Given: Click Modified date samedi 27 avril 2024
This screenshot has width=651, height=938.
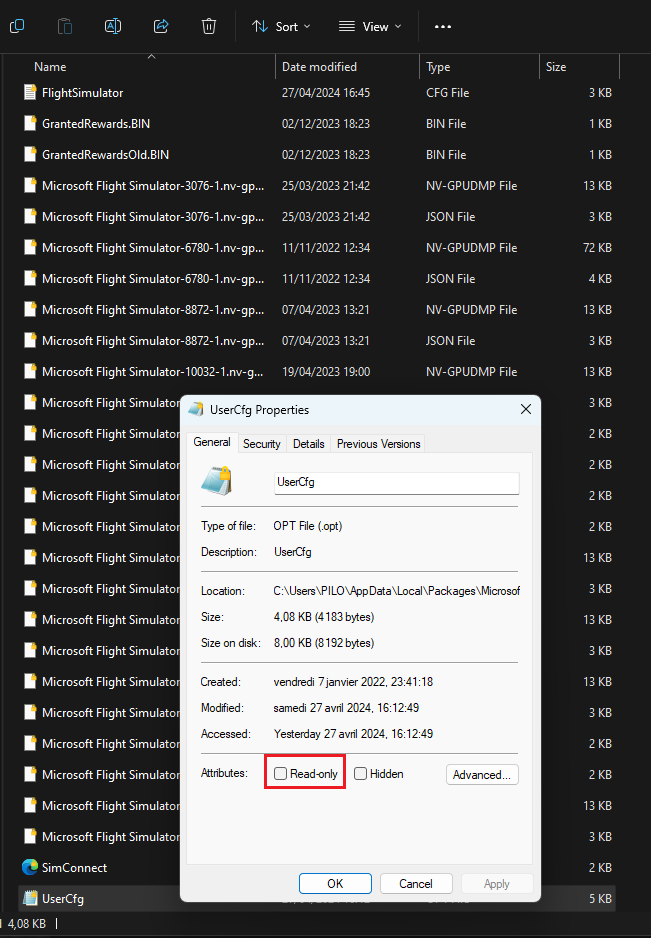Looking at the screenshot, I should pyautogui.click(x=346, y=708).
